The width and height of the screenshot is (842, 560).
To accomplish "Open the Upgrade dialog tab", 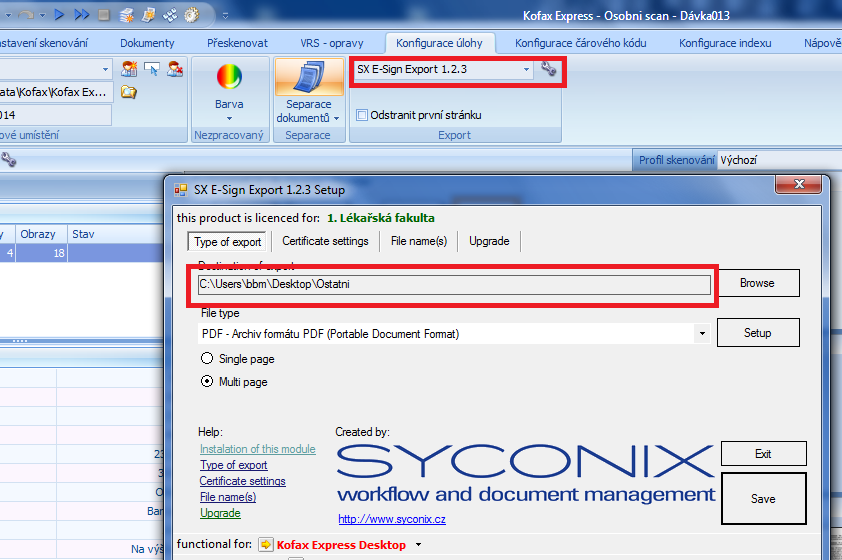I will pyautogui.click(x=489, y=241).
